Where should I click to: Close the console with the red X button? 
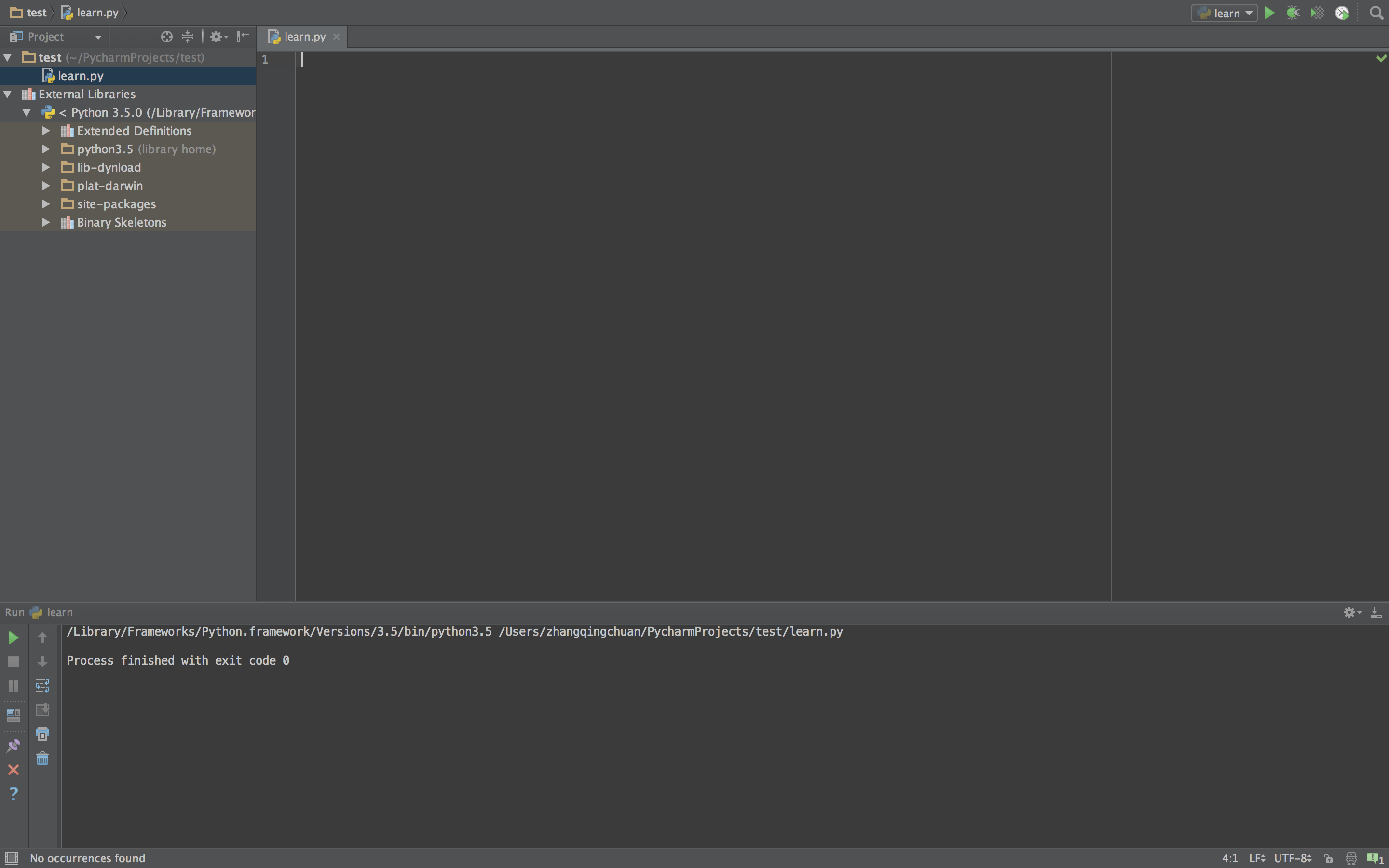pyautogui.click(x=13, y=770)
